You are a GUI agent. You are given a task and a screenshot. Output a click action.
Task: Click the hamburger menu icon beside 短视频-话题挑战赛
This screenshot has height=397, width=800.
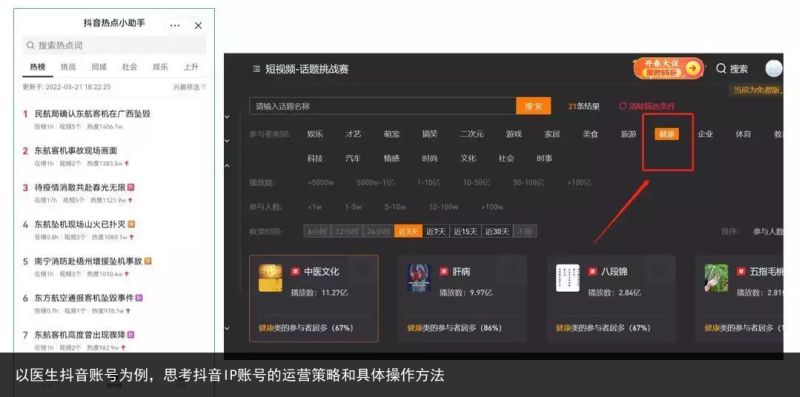pyautogui.click(x=256, y=69)
